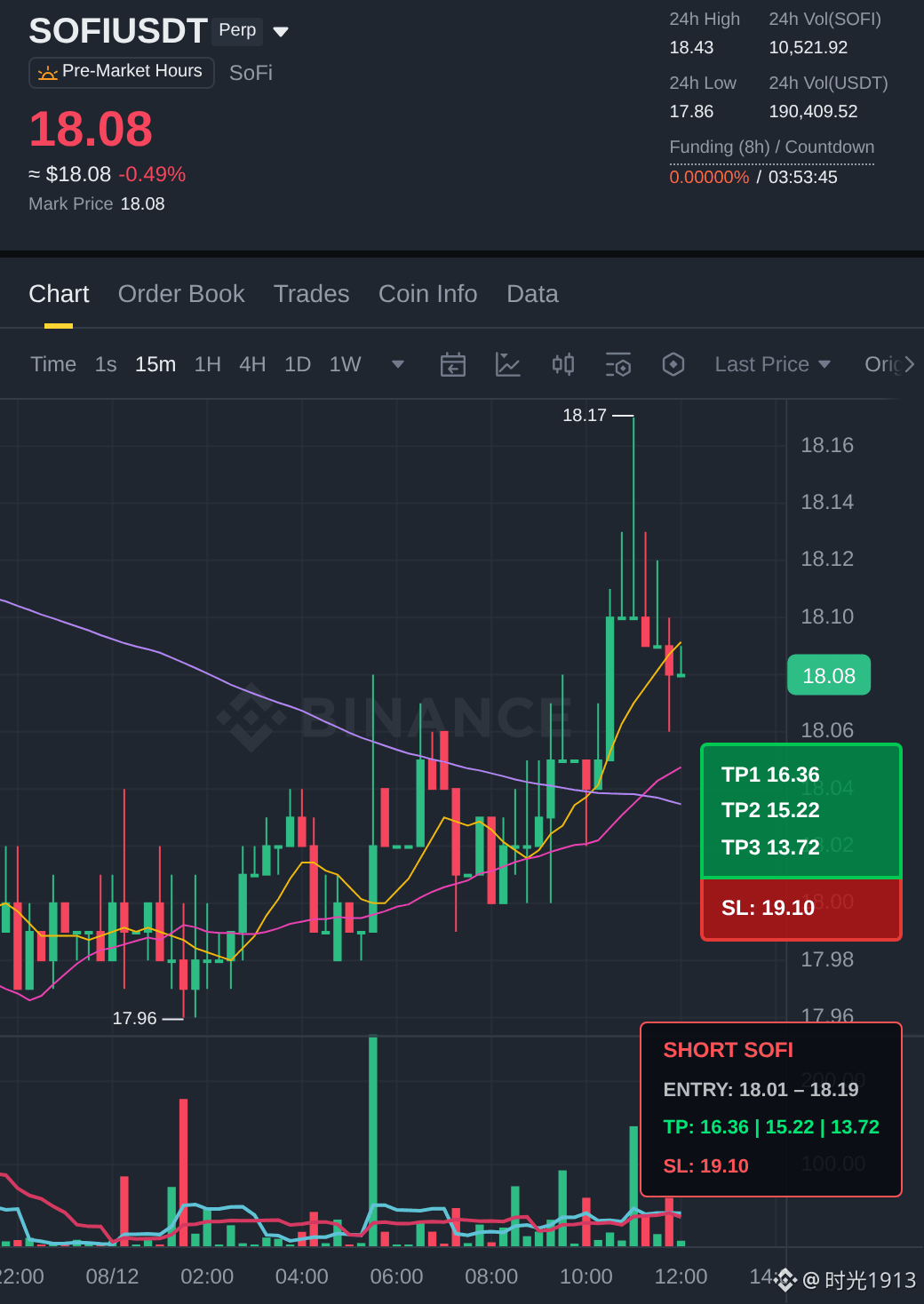Tap the 18.08 current price tag on axis
This screenshot has width=924, height=1304.
click(829, 676)
